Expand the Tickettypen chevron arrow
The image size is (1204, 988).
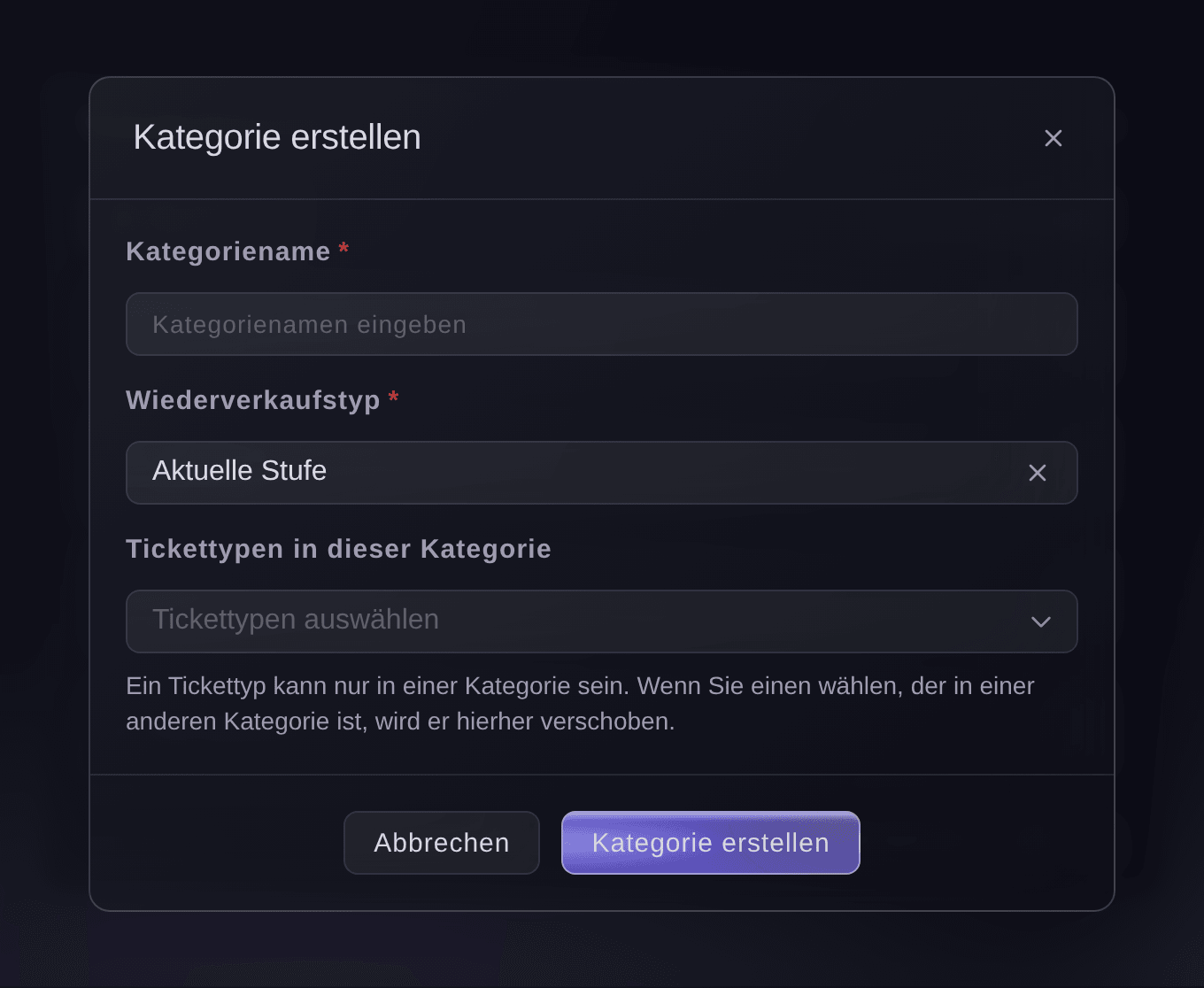tap(1041, 621)
